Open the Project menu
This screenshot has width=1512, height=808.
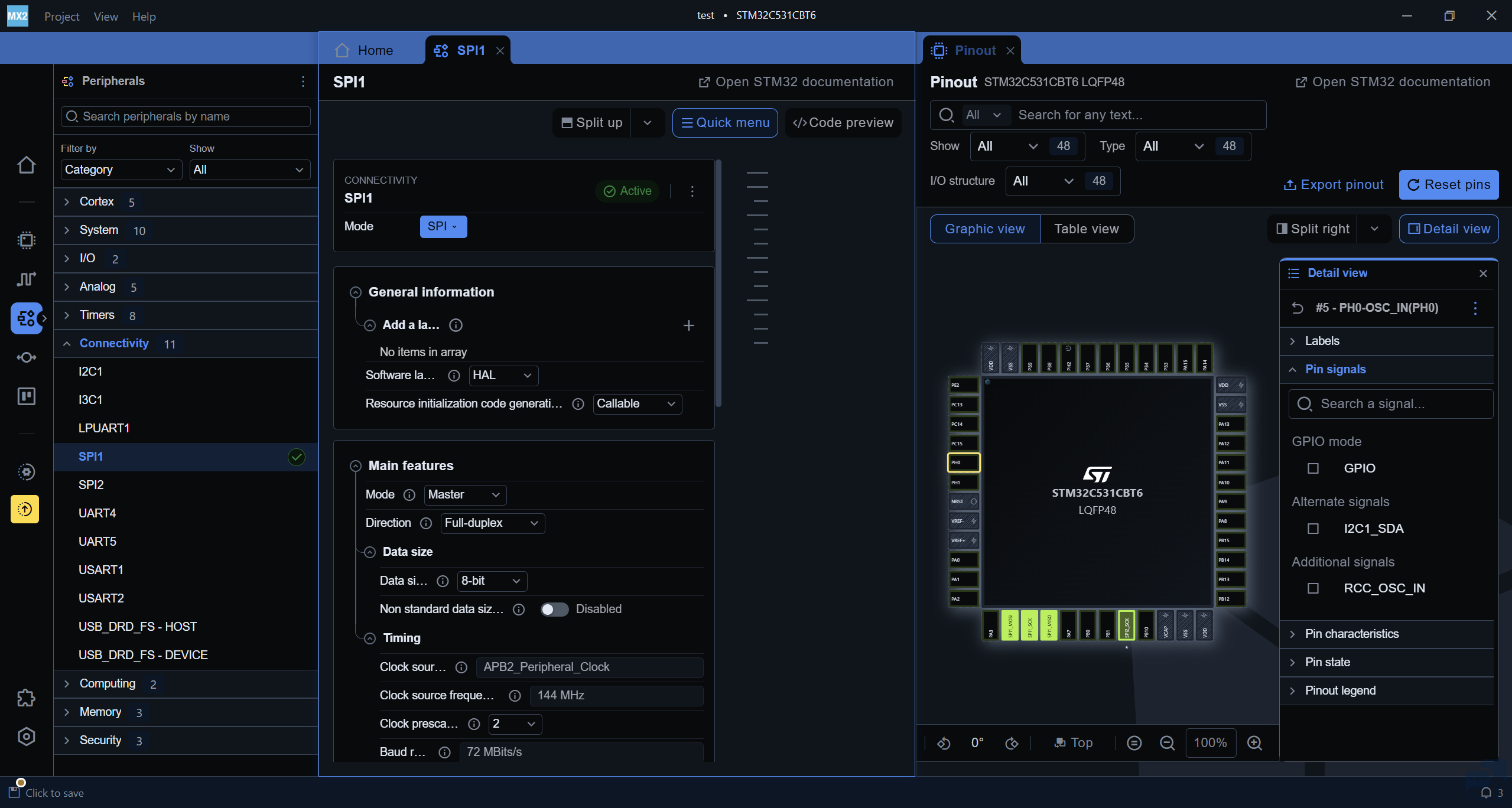61,17
